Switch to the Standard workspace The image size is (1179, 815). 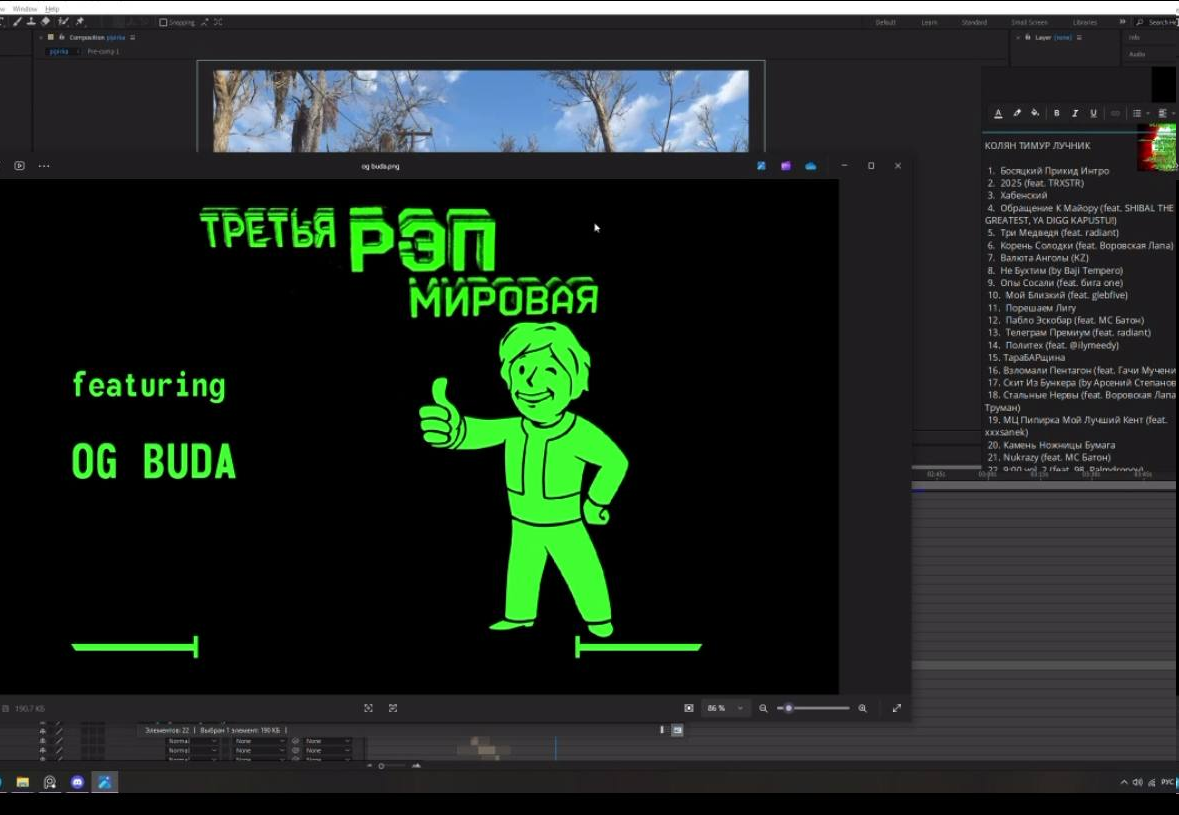tap(974, 23)
